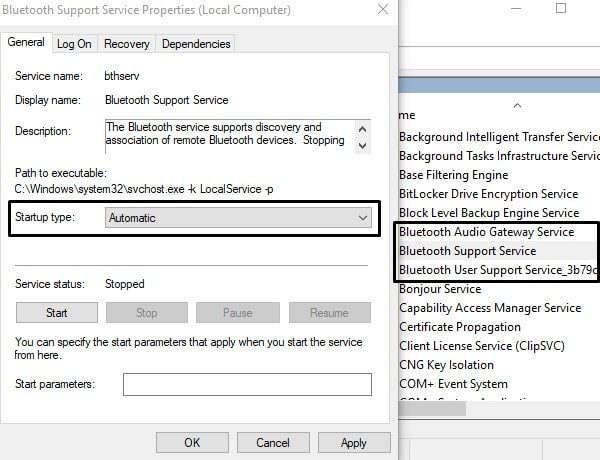Click Apply to save settings

coord(354,442)
